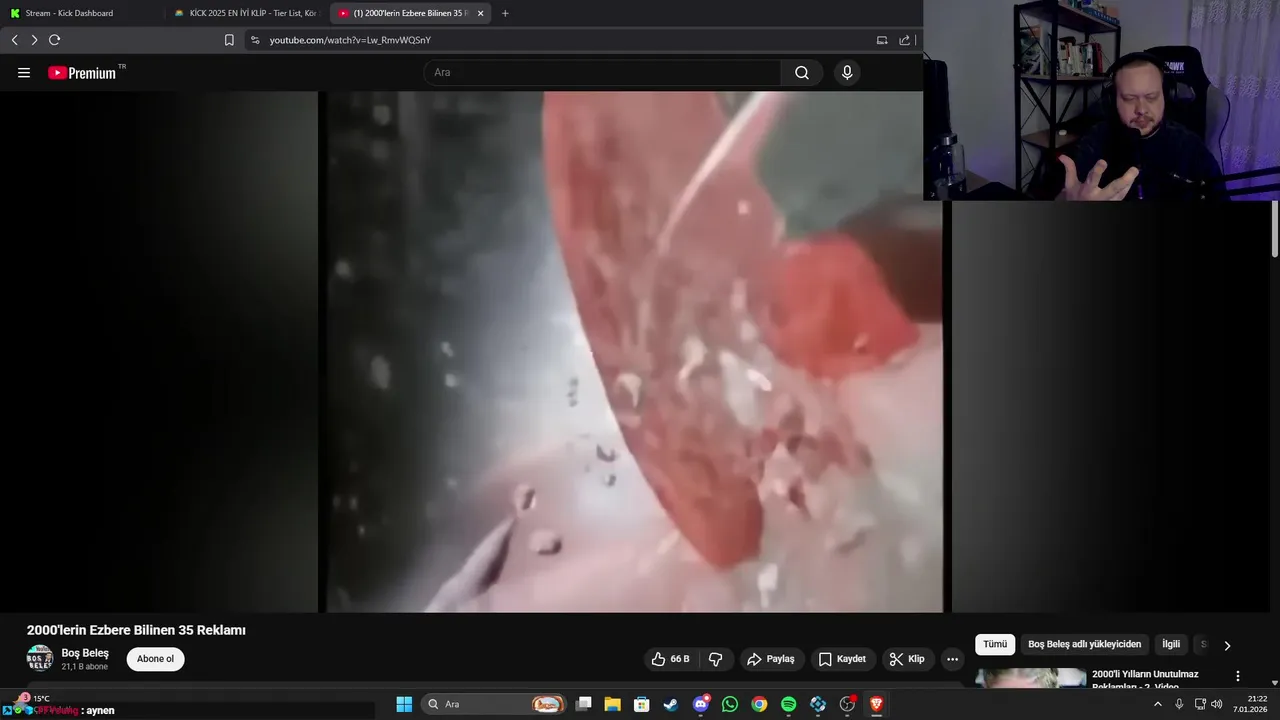Image resolution: width=1280 pixels, height=720 pixels.
Task: Open the YouTube hamburger guide menu
Action: (24, 73)
